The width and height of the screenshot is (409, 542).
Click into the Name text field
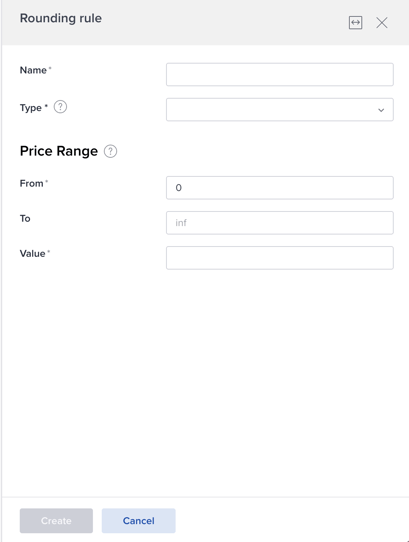pyautogui.click(x=280, y=74)
